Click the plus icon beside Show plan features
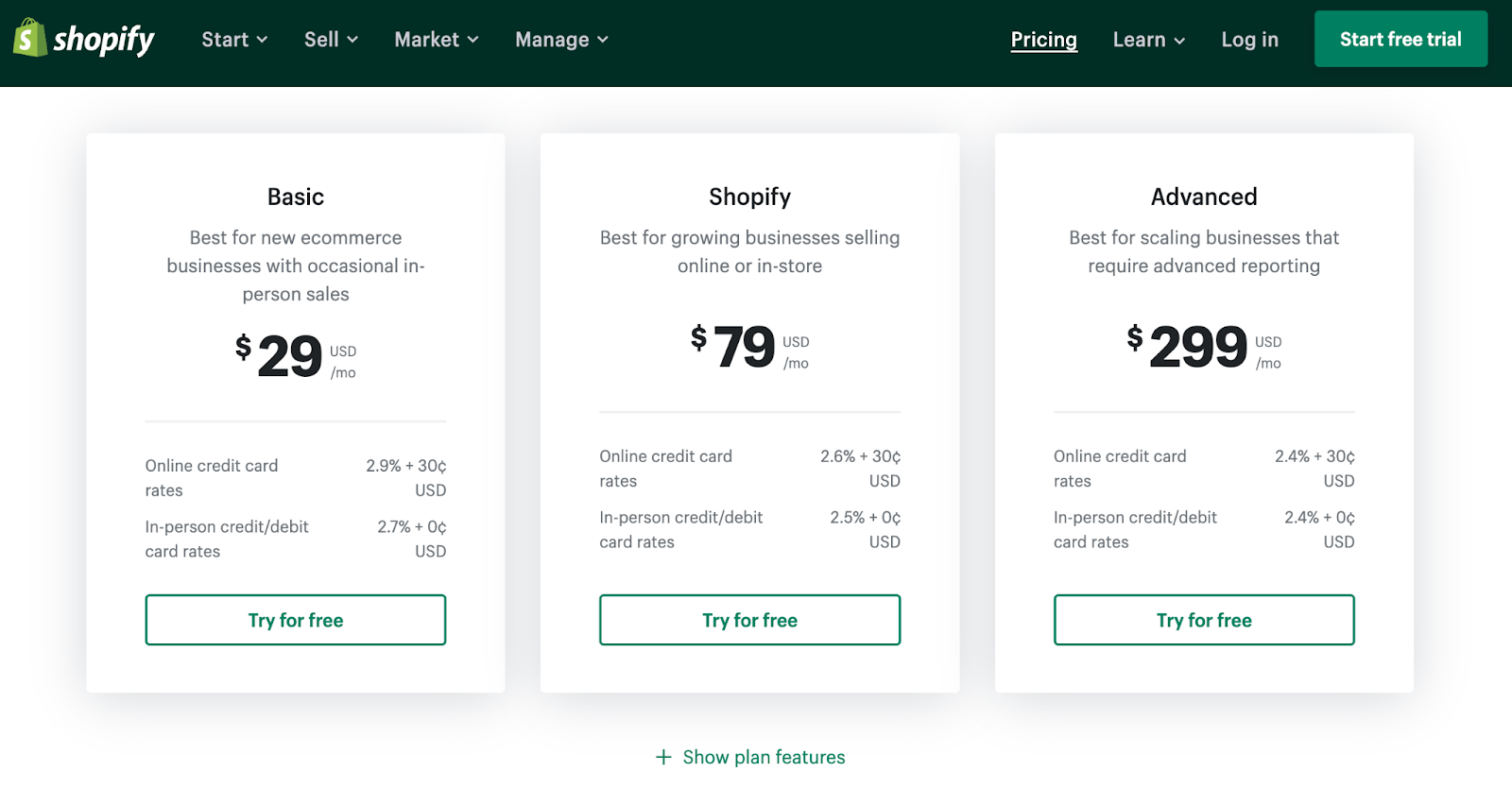Screen dimensions: 1512x788 tap(663, 757)
